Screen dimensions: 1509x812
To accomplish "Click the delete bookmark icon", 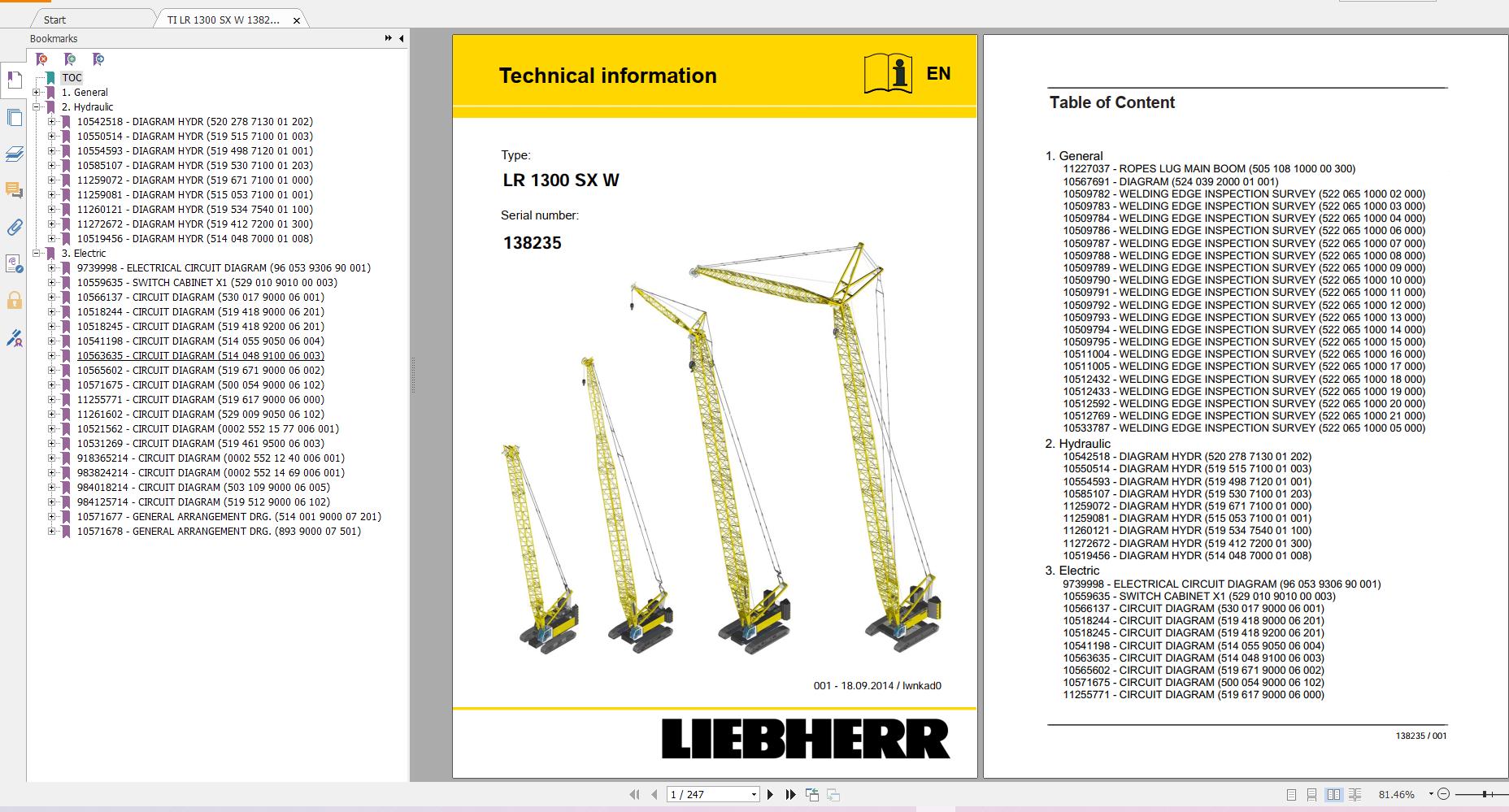I will coord(41,60).
